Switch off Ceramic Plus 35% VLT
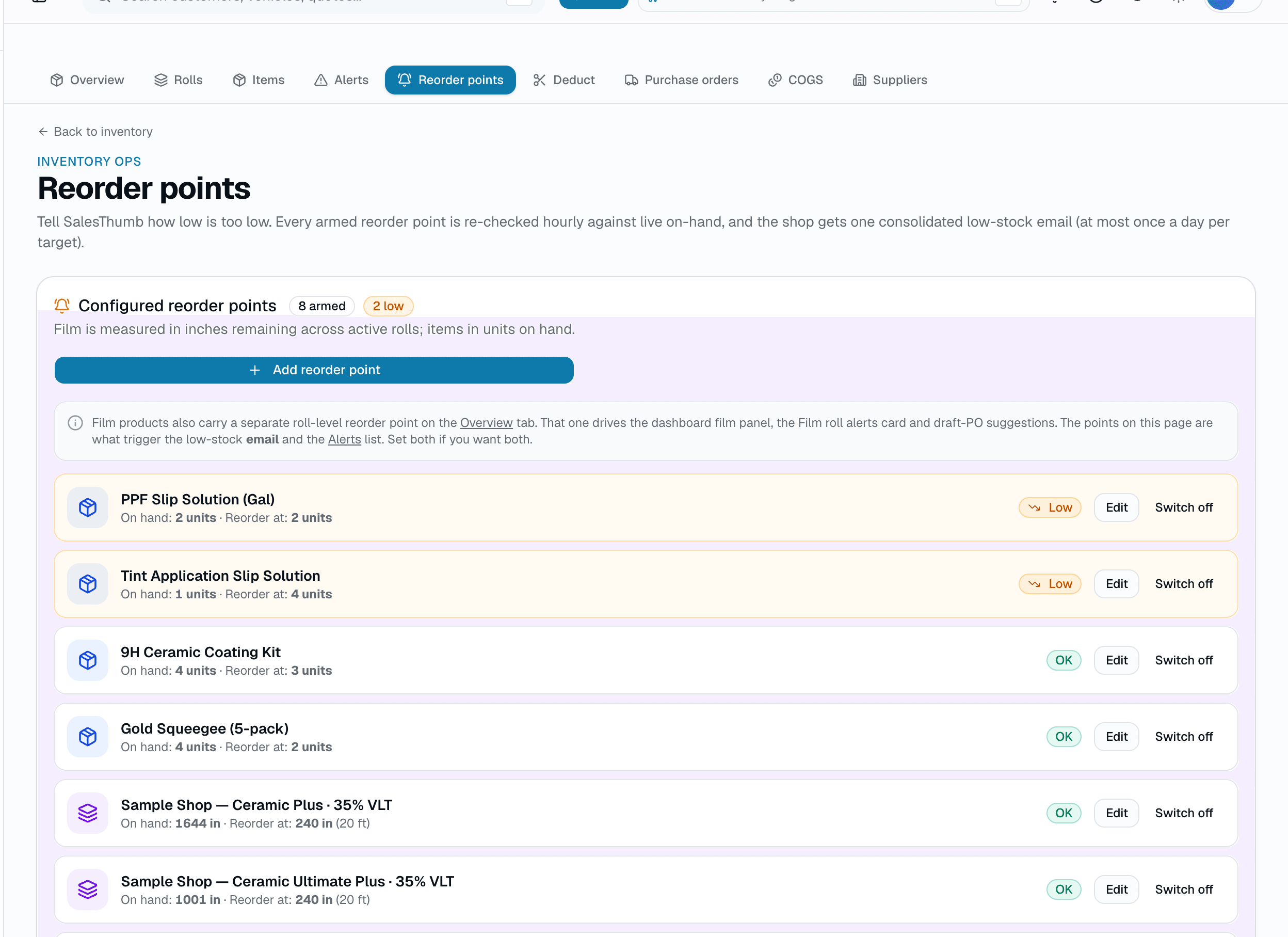Viewport: 1288px width, 937px height. pos(1184,813)
